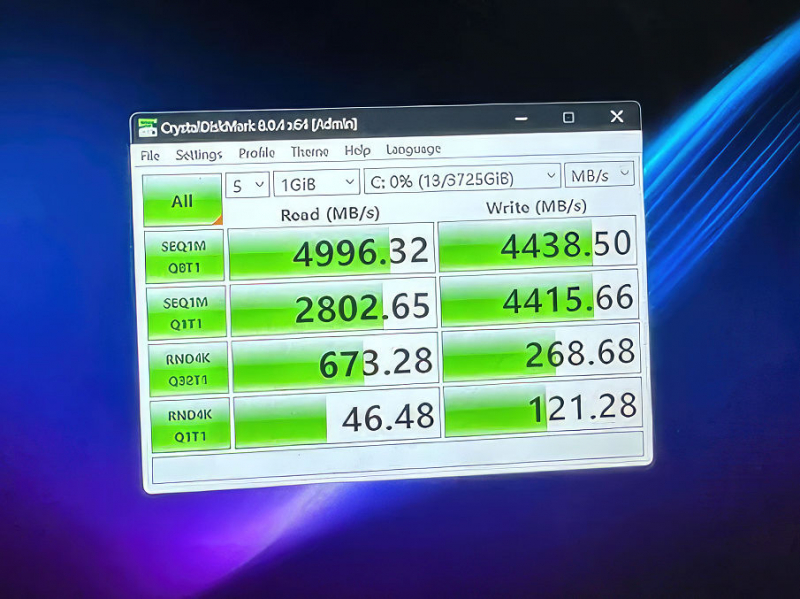Maximize the CrystalDiskMark window
800x599 pixels.
click(568, 118)
